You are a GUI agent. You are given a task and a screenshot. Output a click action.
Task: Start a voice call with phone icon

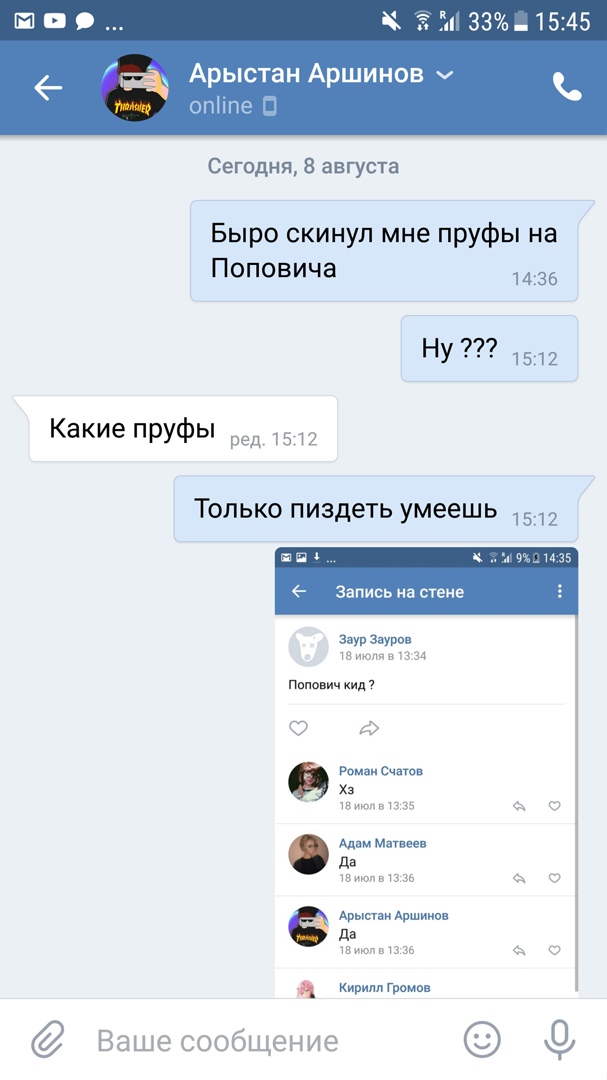point(567,87)
